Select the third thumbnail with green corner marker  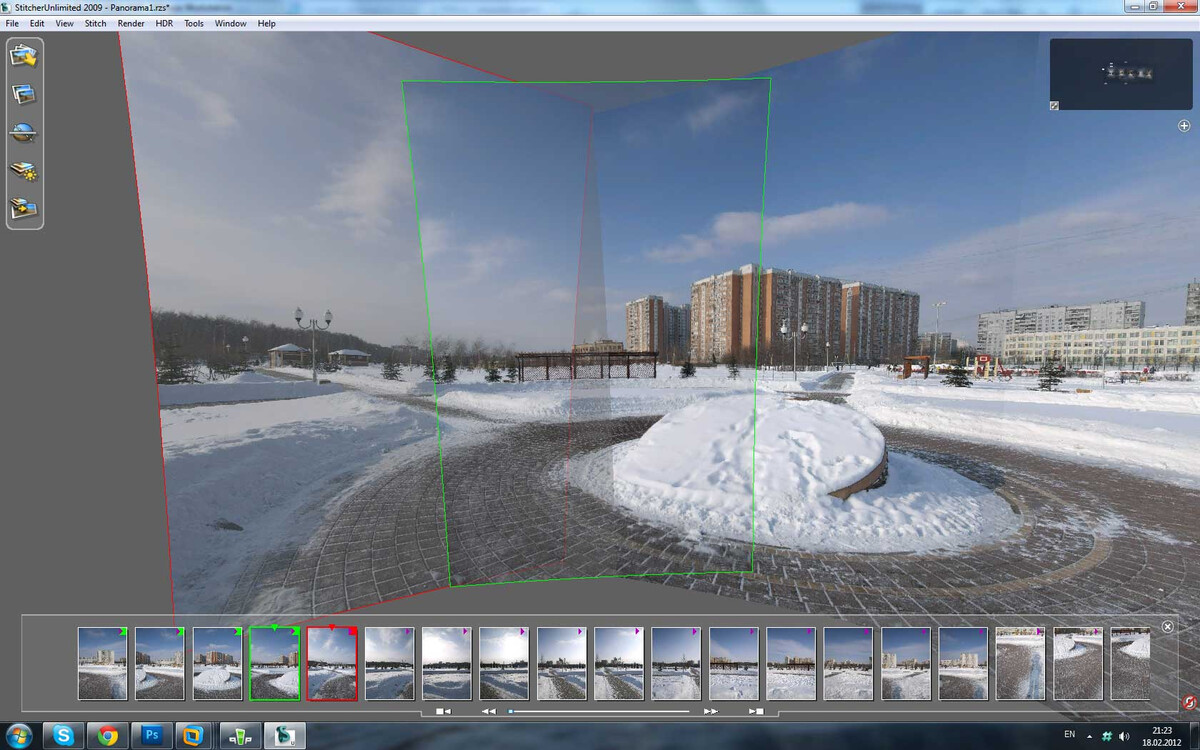click(x=217, y=663)
